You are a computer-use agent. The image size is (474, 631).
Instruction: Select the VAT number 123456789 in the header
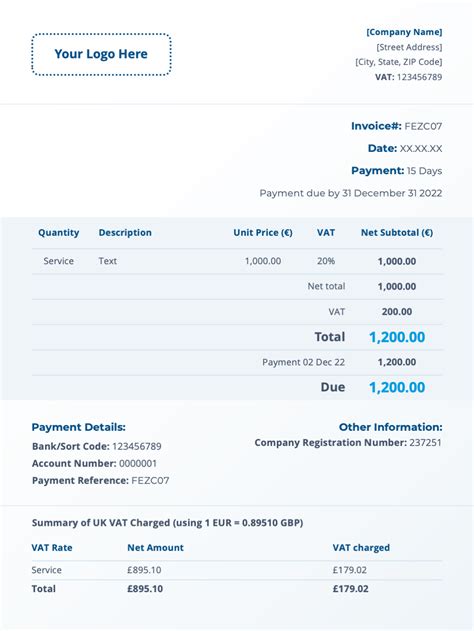coord(419,77)
